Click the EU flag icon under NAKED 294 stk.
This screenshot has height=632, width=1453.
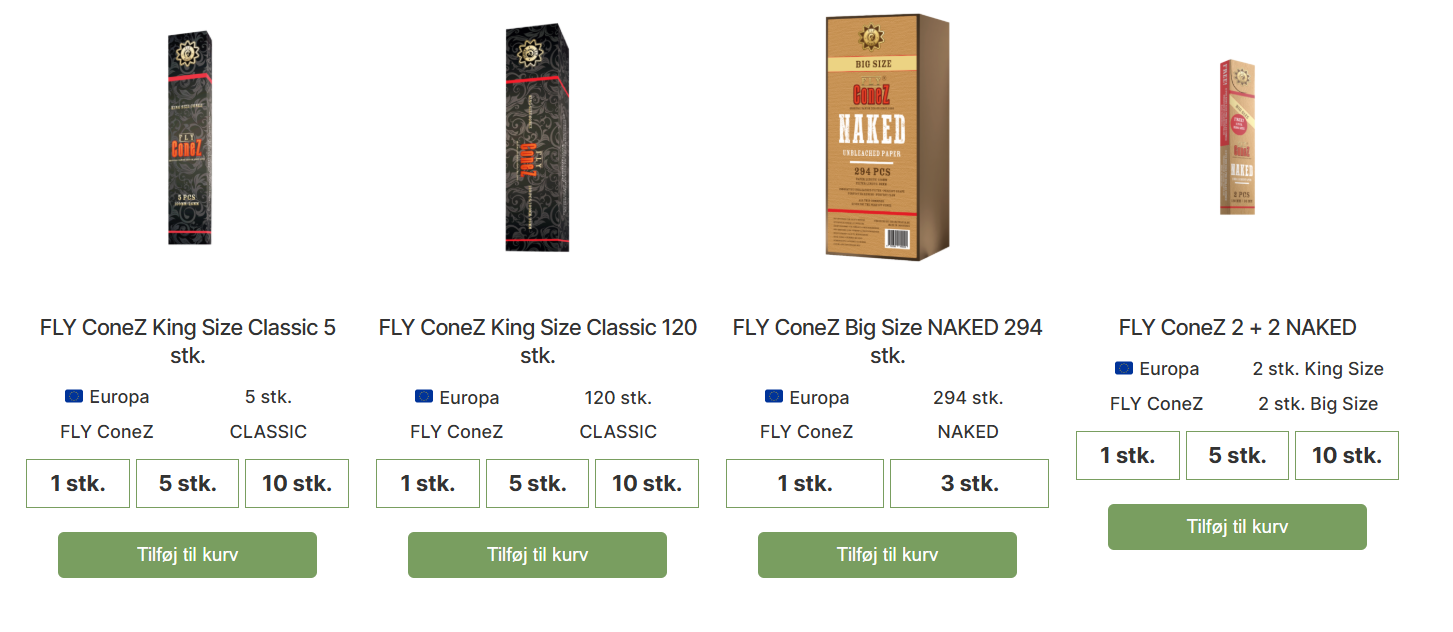click(x=774, y=396)
